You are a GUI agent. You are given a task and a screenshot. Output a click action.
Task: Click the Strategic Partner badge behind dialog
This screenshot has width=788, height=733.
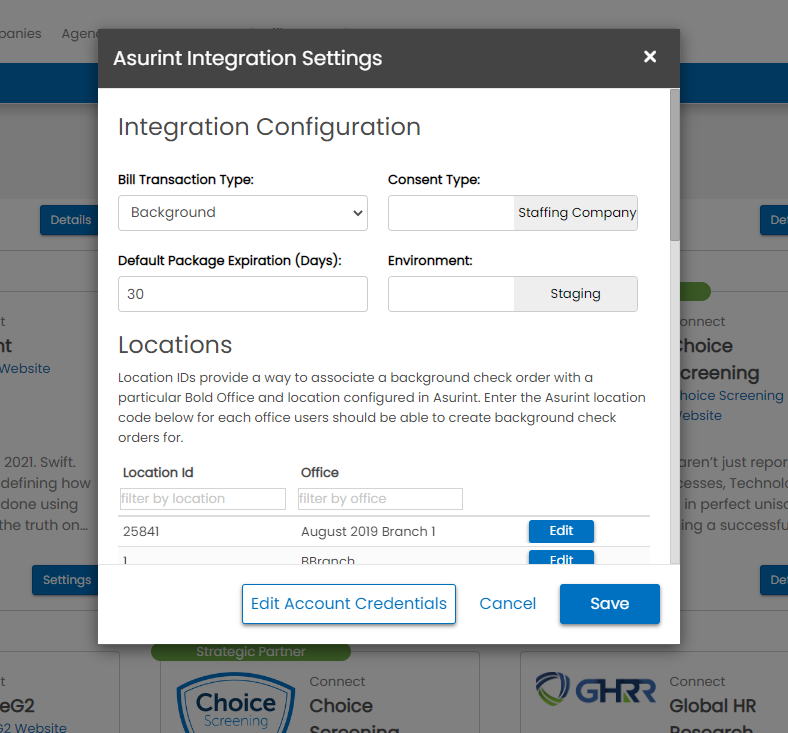tap(251, 652)
